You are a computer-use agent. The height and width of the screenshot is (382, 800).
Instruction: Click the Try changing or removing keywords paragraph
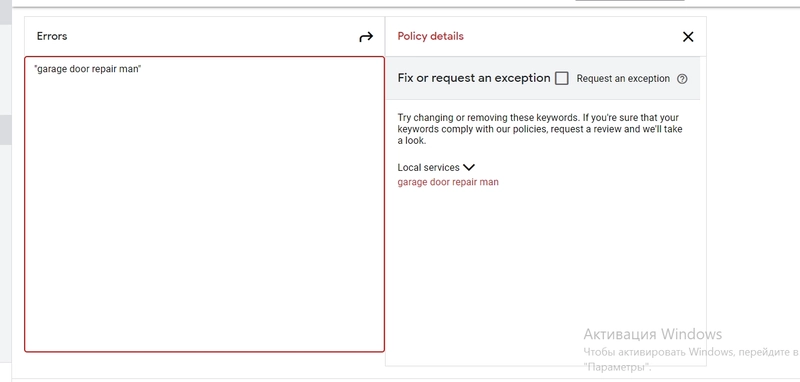pyautogui.click(x=540, y=129)
